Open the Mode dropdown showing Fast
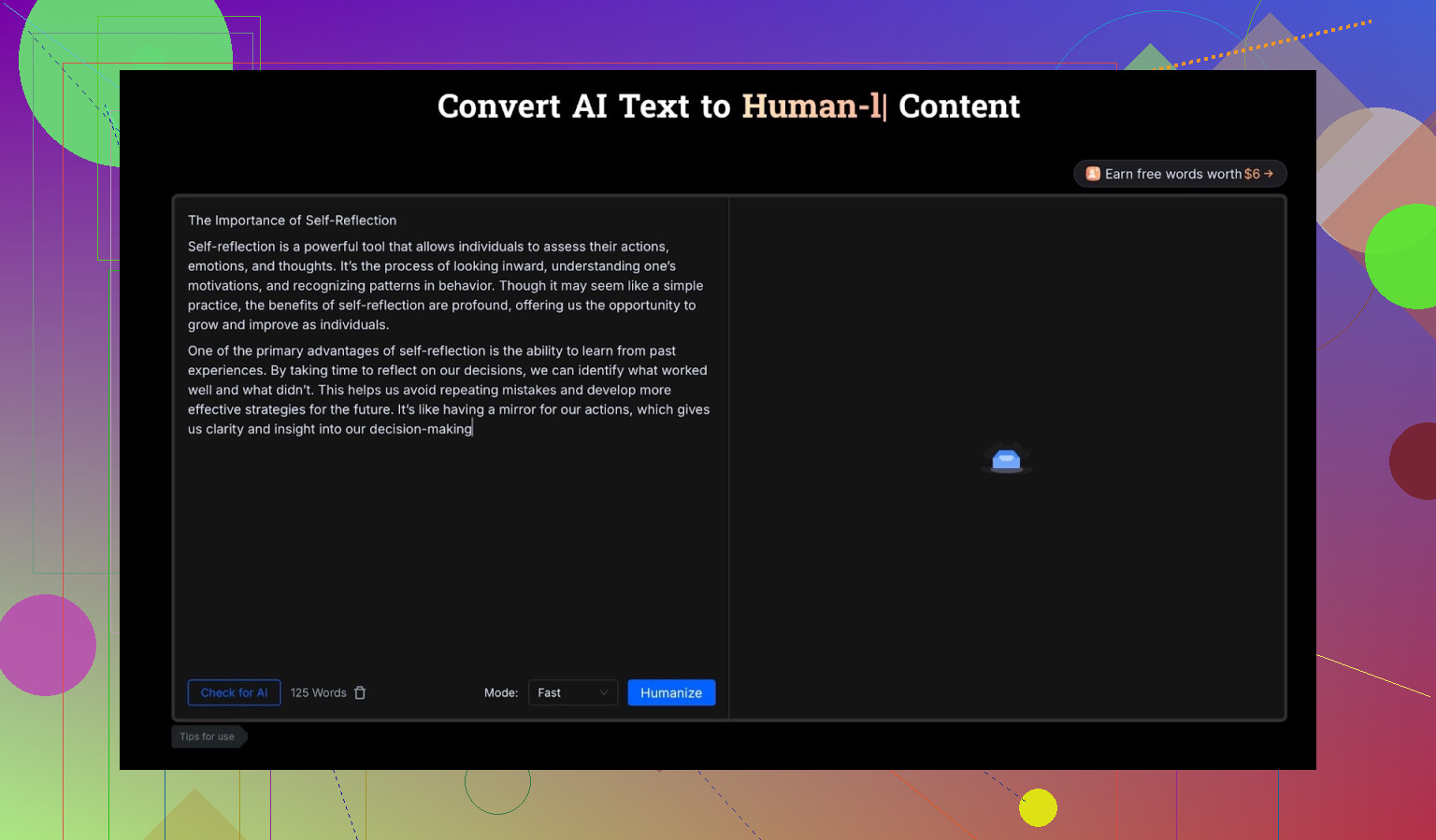The height and width of the screenshot is (840, 1436). pos(572,692)
